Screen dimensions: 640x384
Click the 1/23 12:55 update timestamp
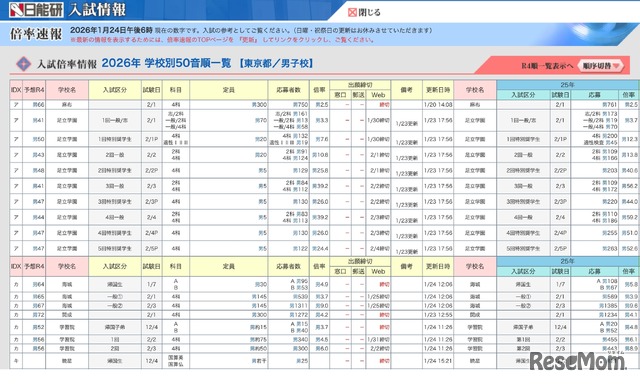pyautogui.click(x=438, y=315)
